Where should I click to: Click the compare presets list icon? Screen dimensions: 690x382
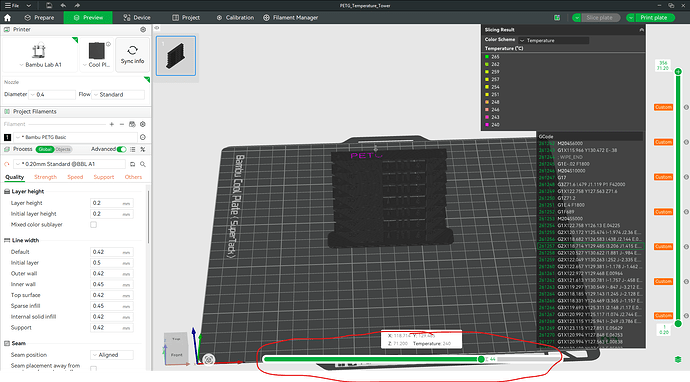click(x=133, y=149)
